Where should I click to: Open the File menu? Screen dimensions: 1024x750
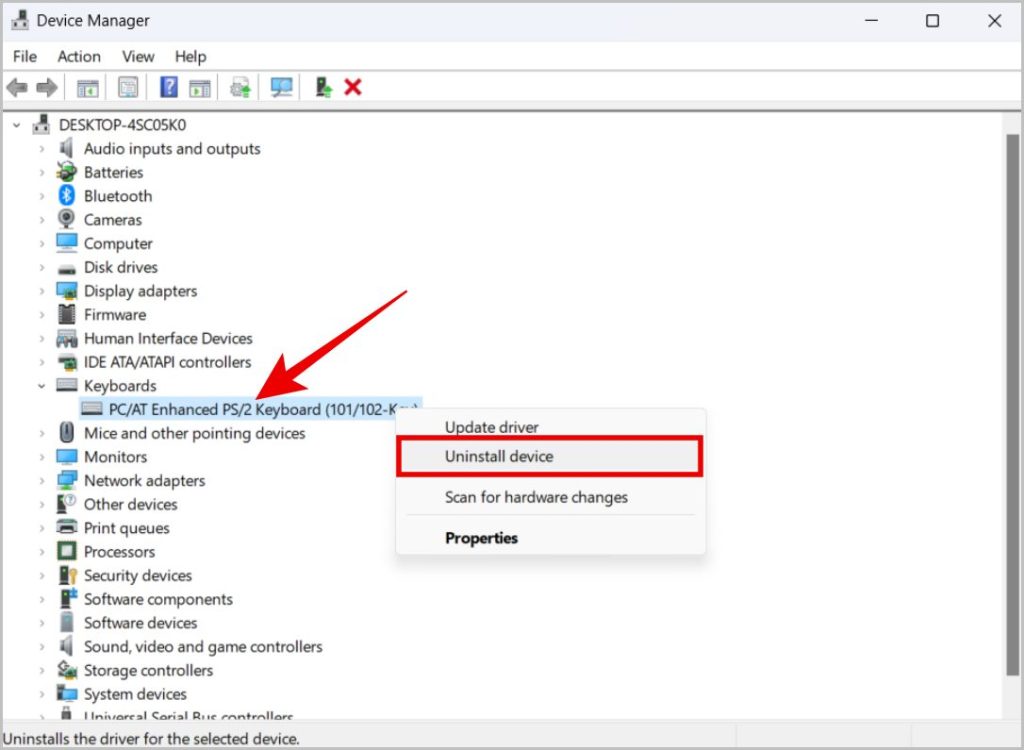[25, 57]
